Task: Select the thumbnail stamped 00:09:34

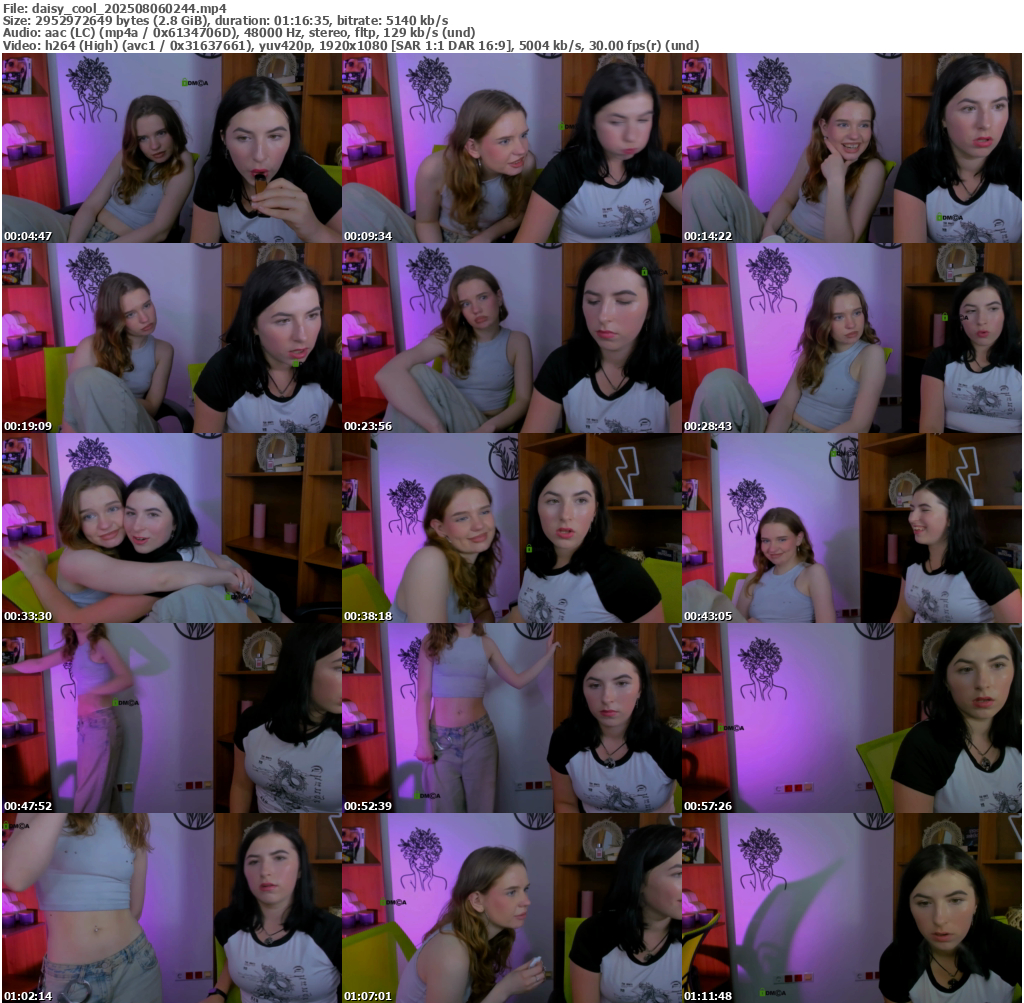Action: coord(511,148)
